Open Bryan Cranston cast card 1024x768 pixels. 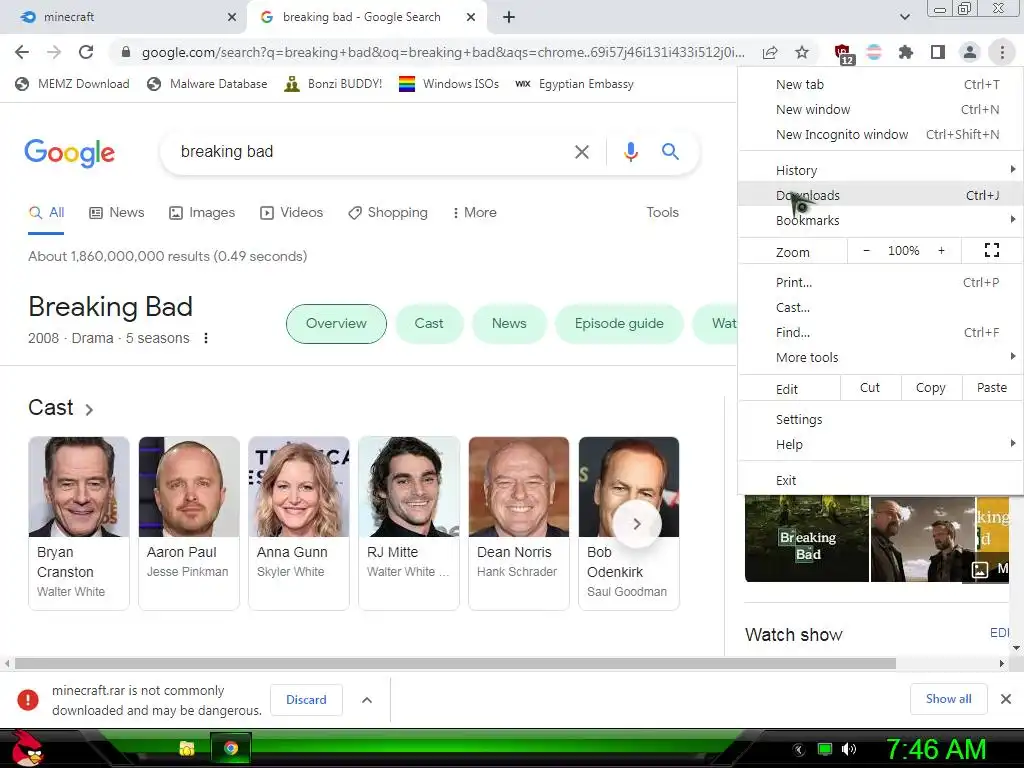coord(78,523)
